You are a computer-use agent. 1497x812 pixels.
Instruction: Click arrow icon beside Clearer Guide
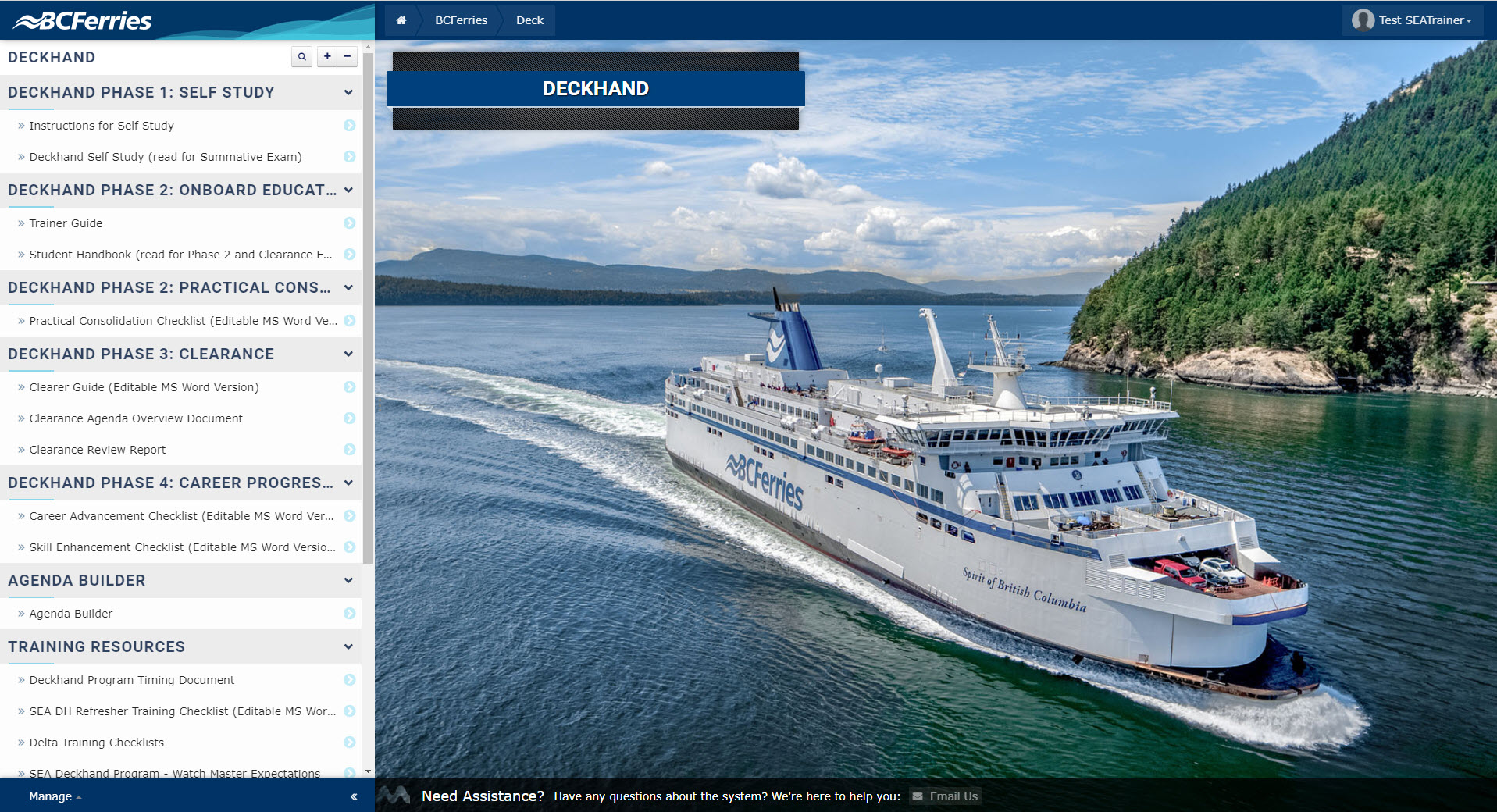tap(350, 387)
